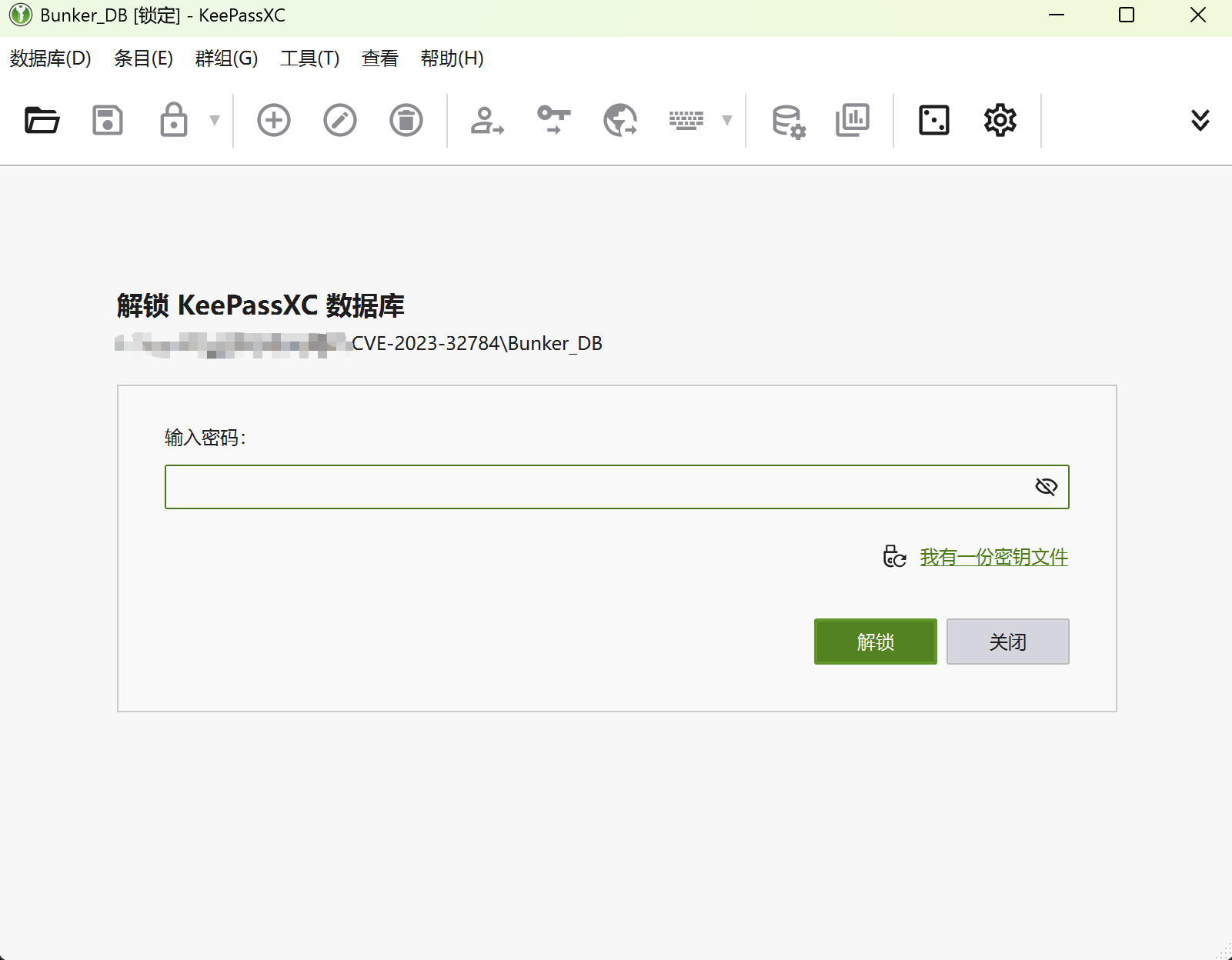Open the Database Settings icon
1232x960 pixels.
point(789,121)
